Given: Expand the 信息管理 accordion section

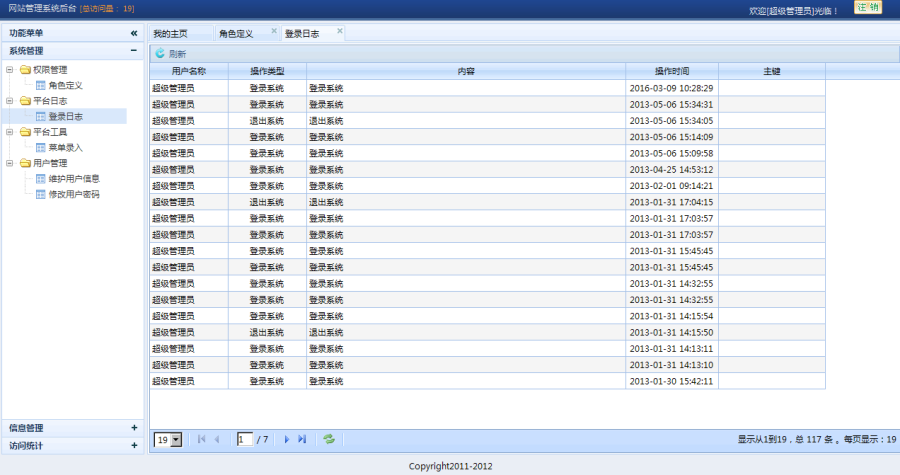Looking at the screenshot, I should tap(134, 427).
